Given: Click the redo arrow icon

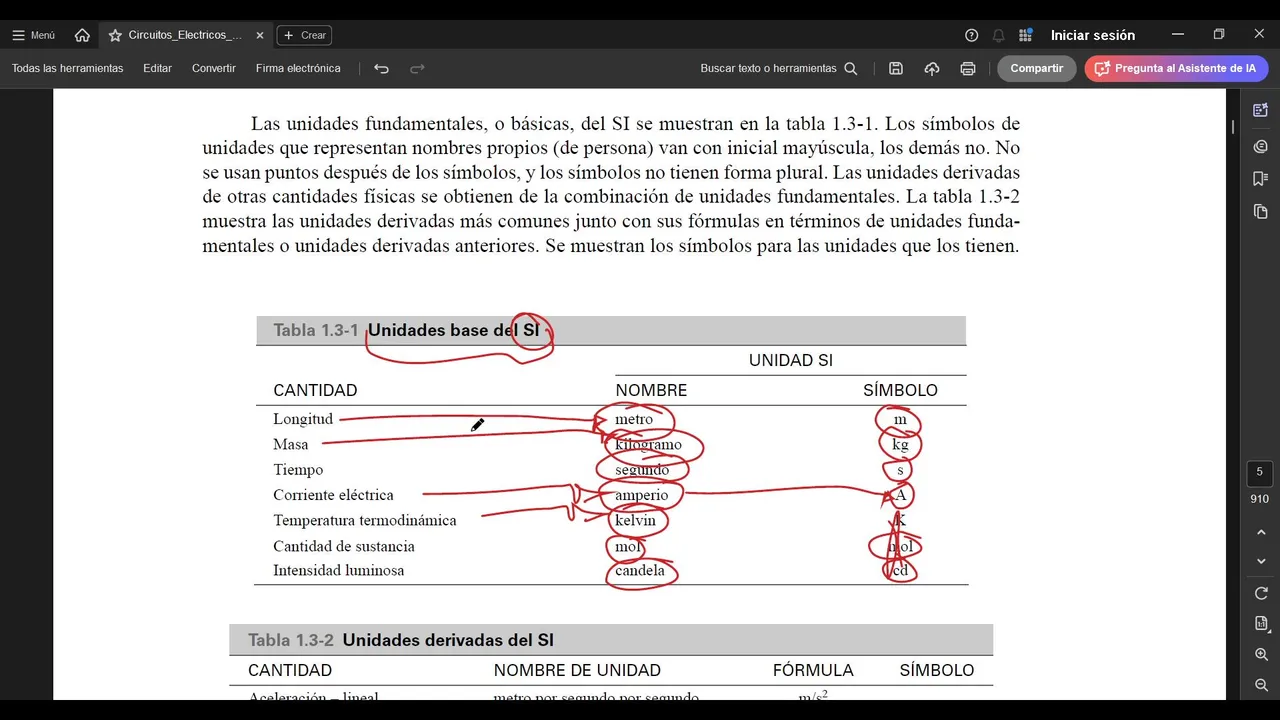Looking at the screenshot, I should point(417,68).
